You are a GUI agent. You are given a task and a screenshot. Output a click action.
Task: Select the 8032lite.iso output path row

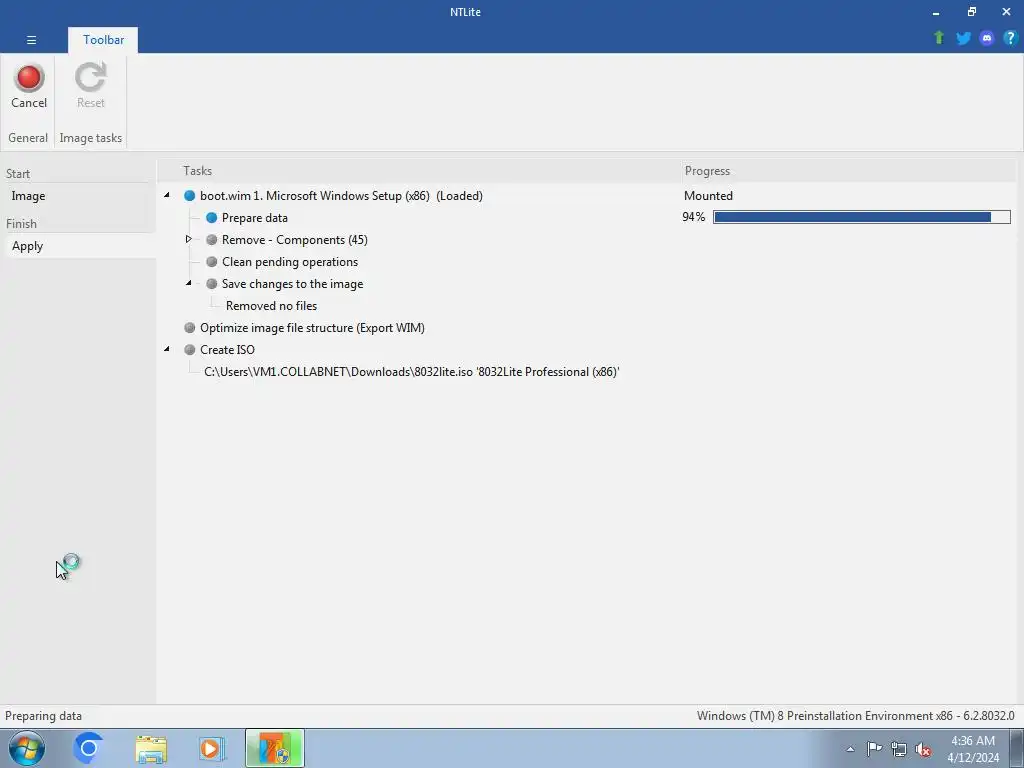click(x=411, y=372)
